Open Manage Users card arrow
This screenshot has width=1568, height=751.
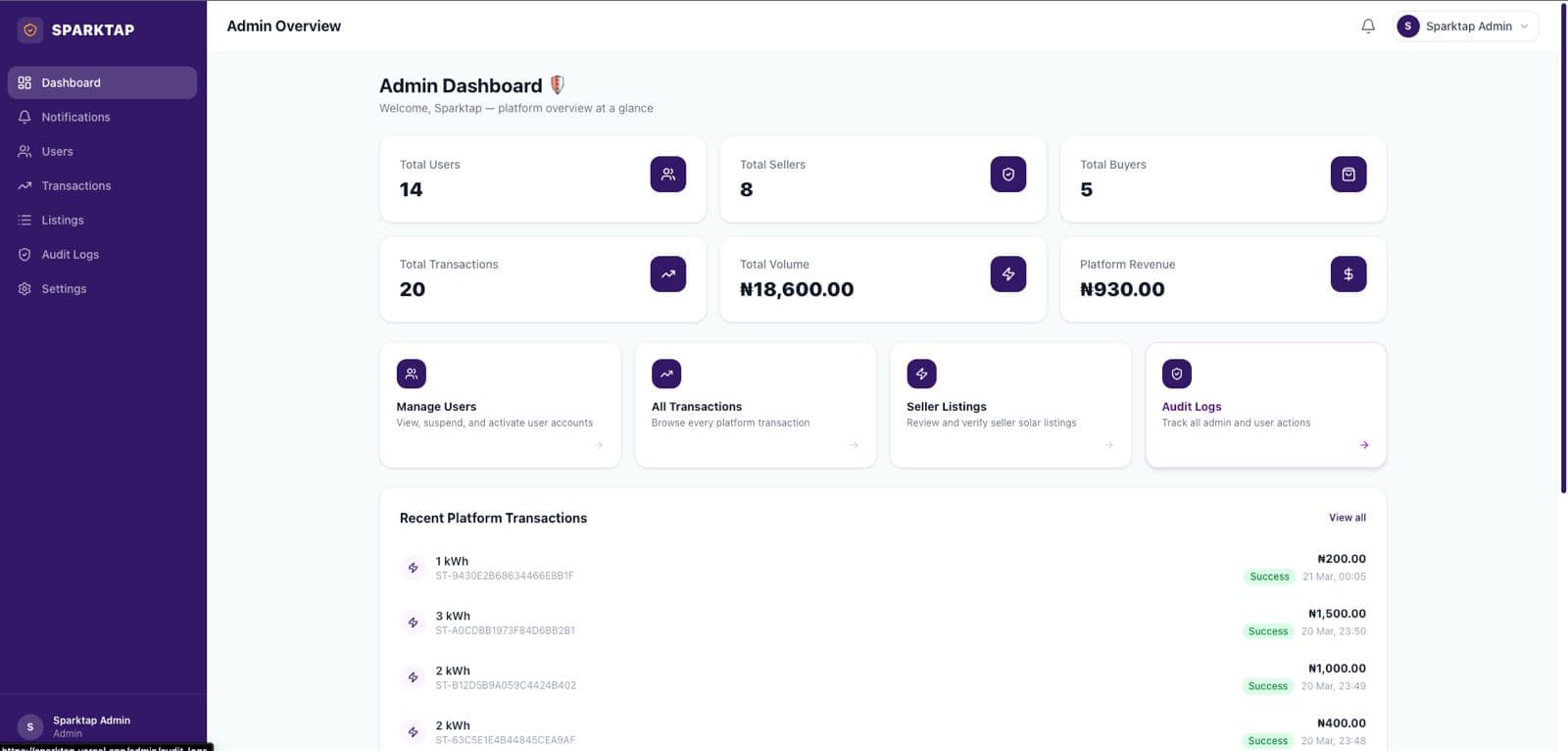point(599,445)
